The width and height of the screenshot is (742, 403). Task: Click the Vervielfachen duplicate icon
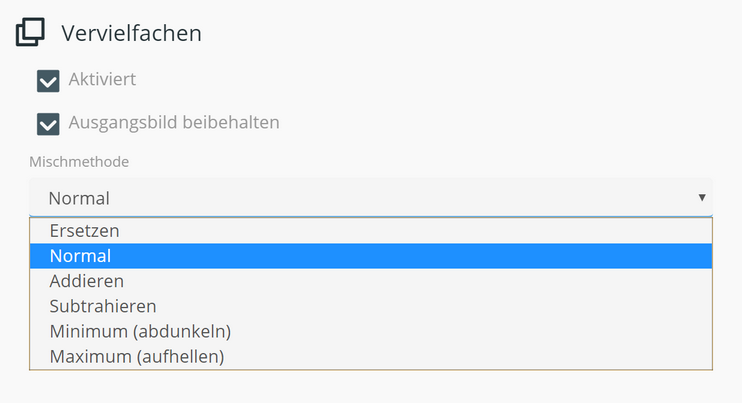point(30,33)
